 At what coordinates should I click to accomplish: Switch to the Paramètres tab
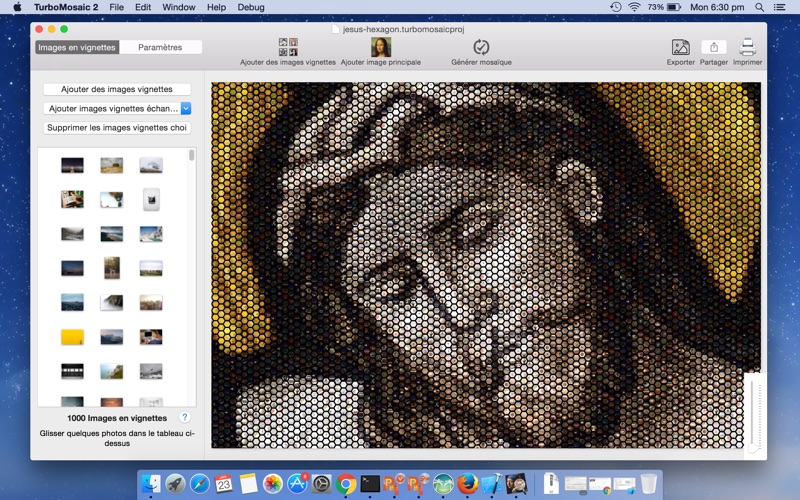coord(160,47)
